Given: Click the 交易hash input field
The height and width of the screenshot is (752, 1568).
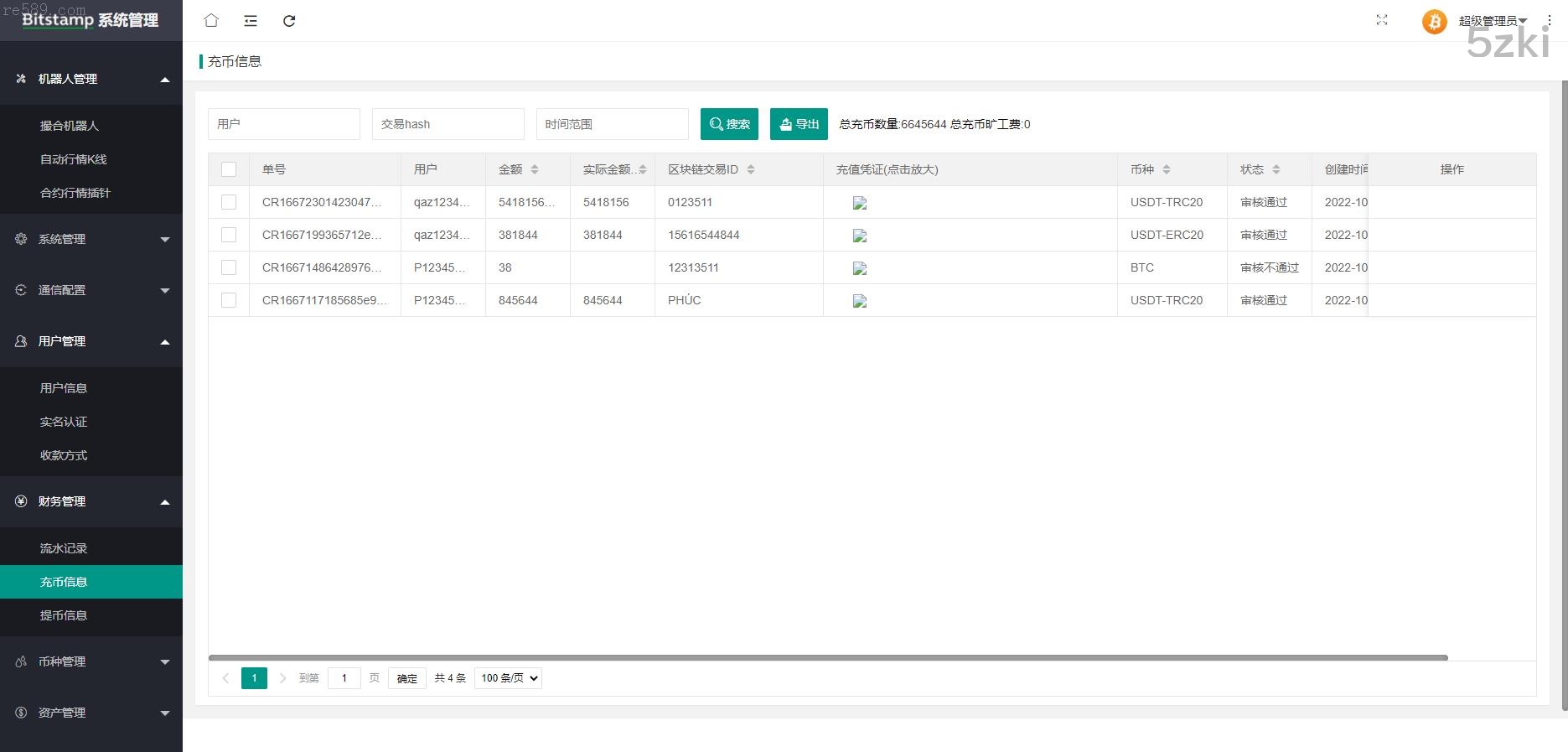Looking at the screenshot, I should (448, 124).
